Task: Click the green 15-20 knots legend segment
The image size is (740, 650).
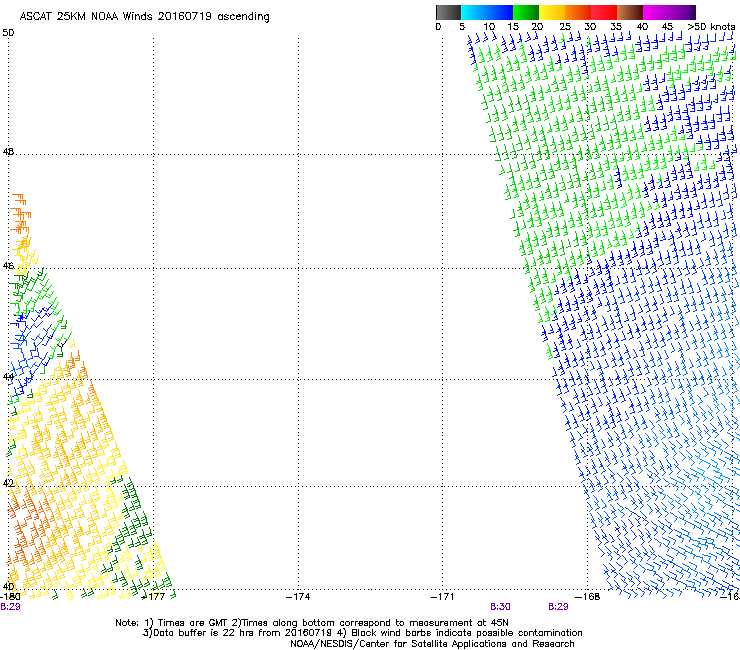Action: pyautogui.click(x=526, y=12)
